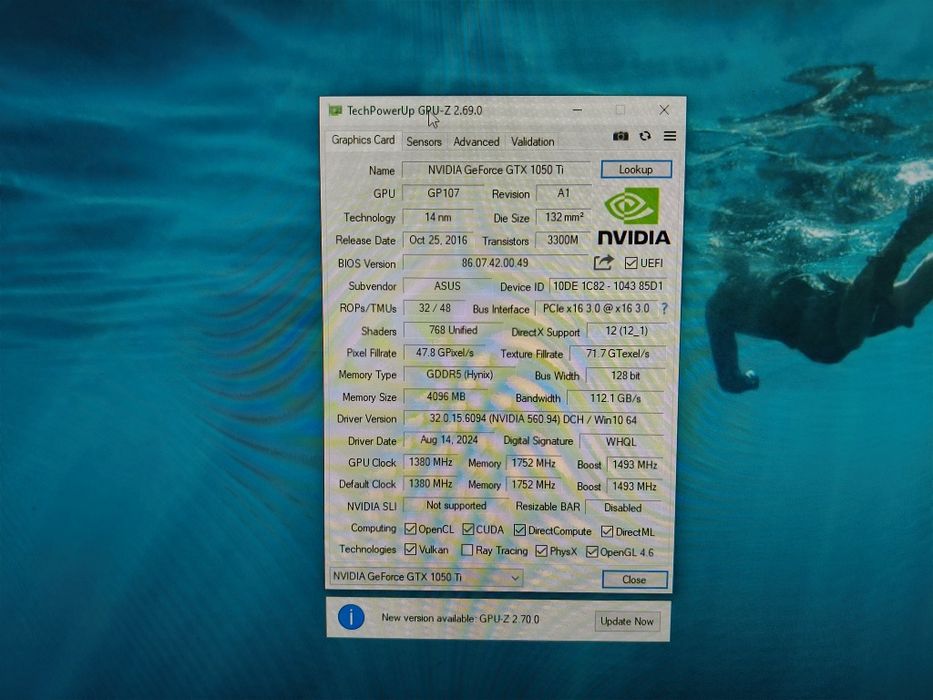Click the BIOS export share icon
The height and width of the screenshot is (700, 933).
click(x=603, y=262)
